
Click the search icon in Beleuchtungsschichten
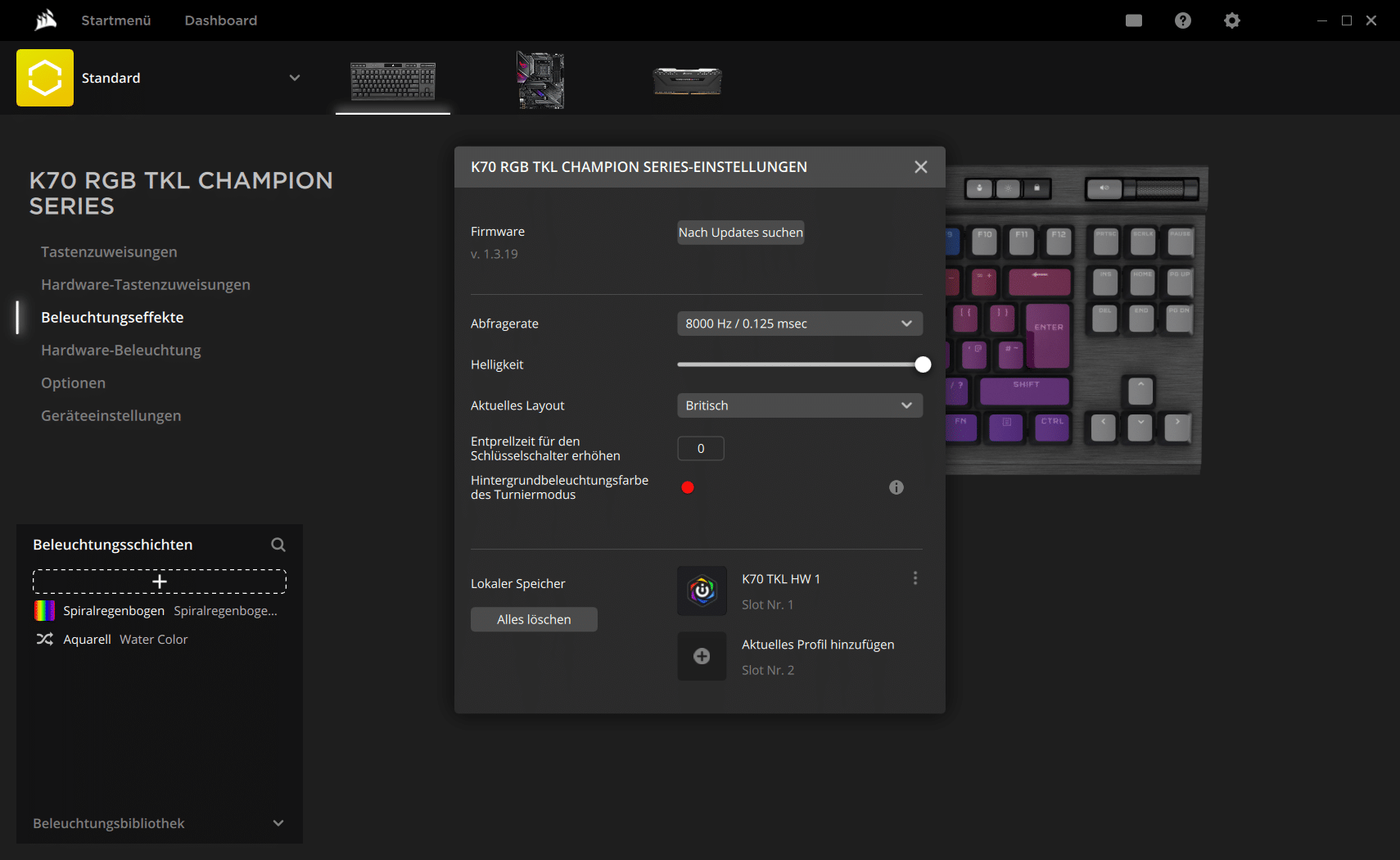point(278,545)
